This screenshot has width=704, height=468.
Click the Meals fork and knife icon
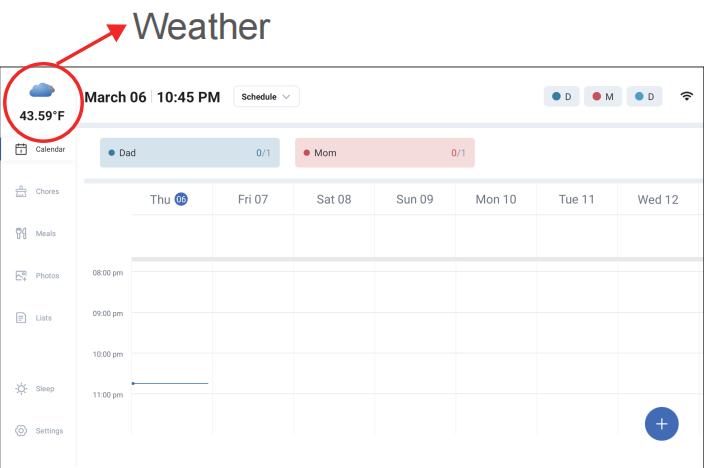tap(21, 234)
